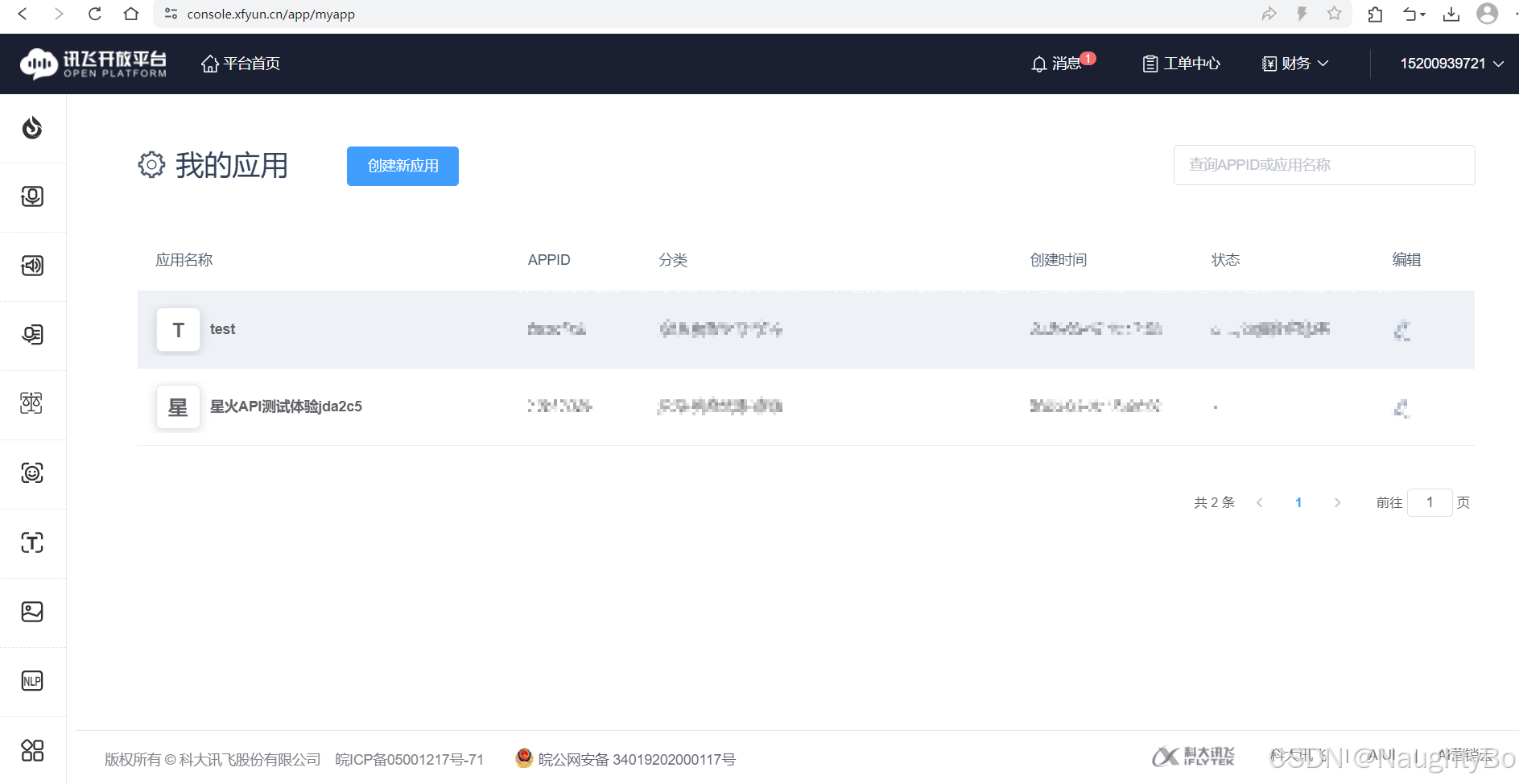
Task: Go to 平台首页 home link
Action: click(x=241, y=64)
